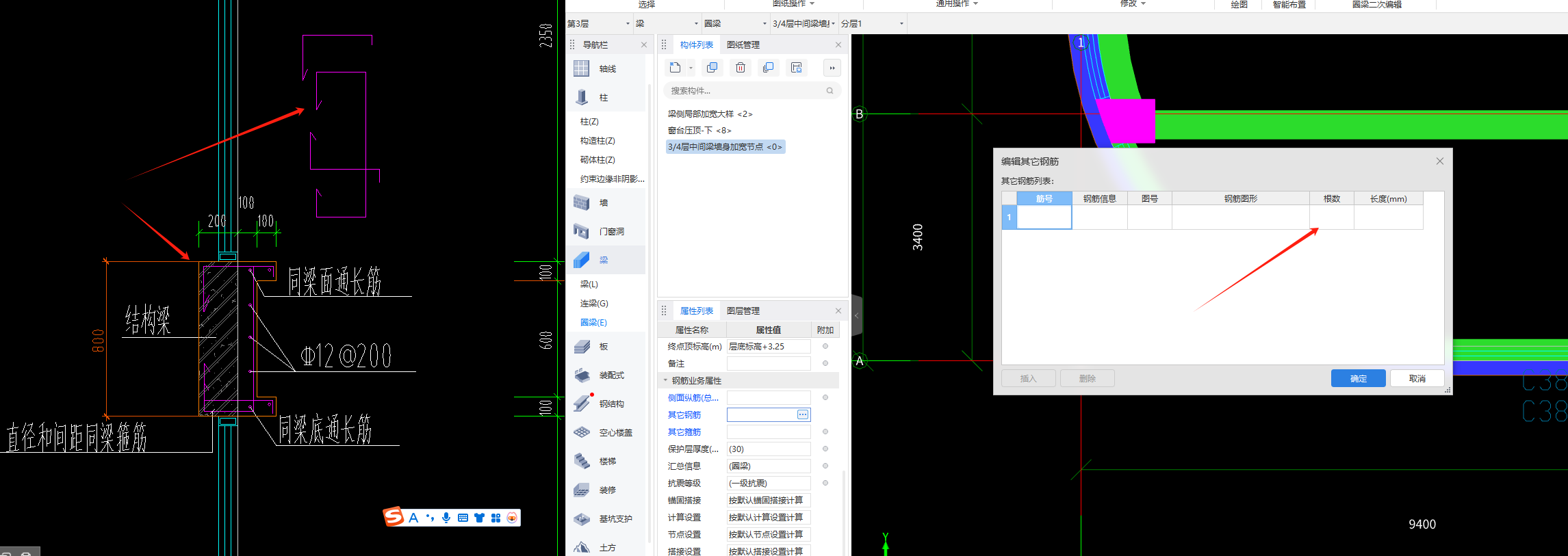Image resolution: width=1568 pixels, height=556 pixels.
Task: Open the 图纸操作 menu dropdown
Action: pyautogui.click(x=793, y=3)
